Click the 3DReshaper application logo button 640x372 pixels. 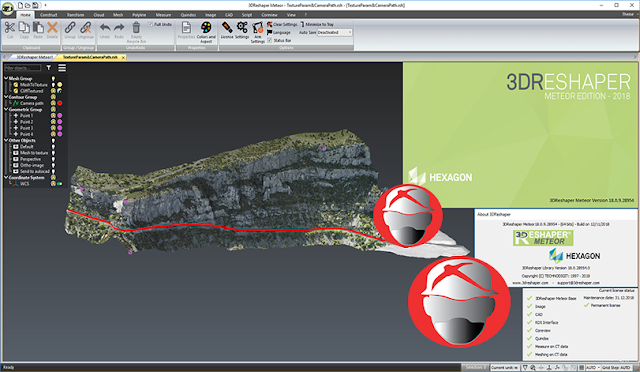coord(7,9)
